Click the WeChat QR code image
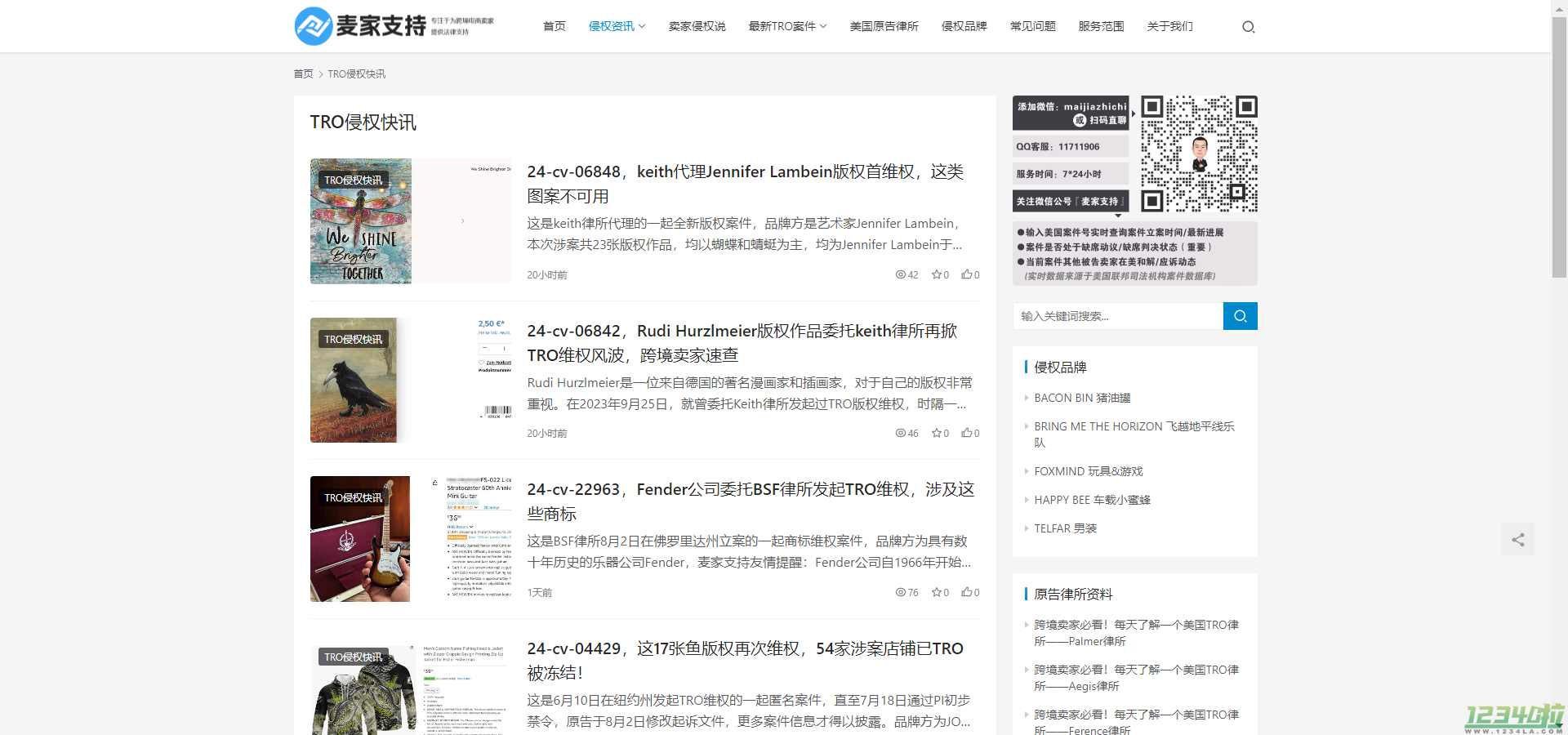The width and height of the screenshot is (1568, 735). click(1199, 154)
